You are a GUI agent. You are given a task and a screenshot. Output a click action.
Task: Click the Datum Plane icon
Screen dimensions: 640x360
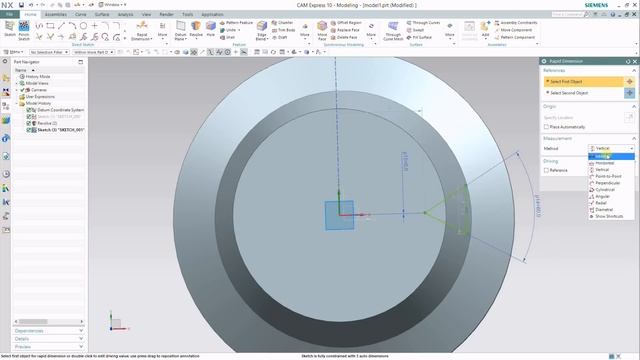pos(180,27)
